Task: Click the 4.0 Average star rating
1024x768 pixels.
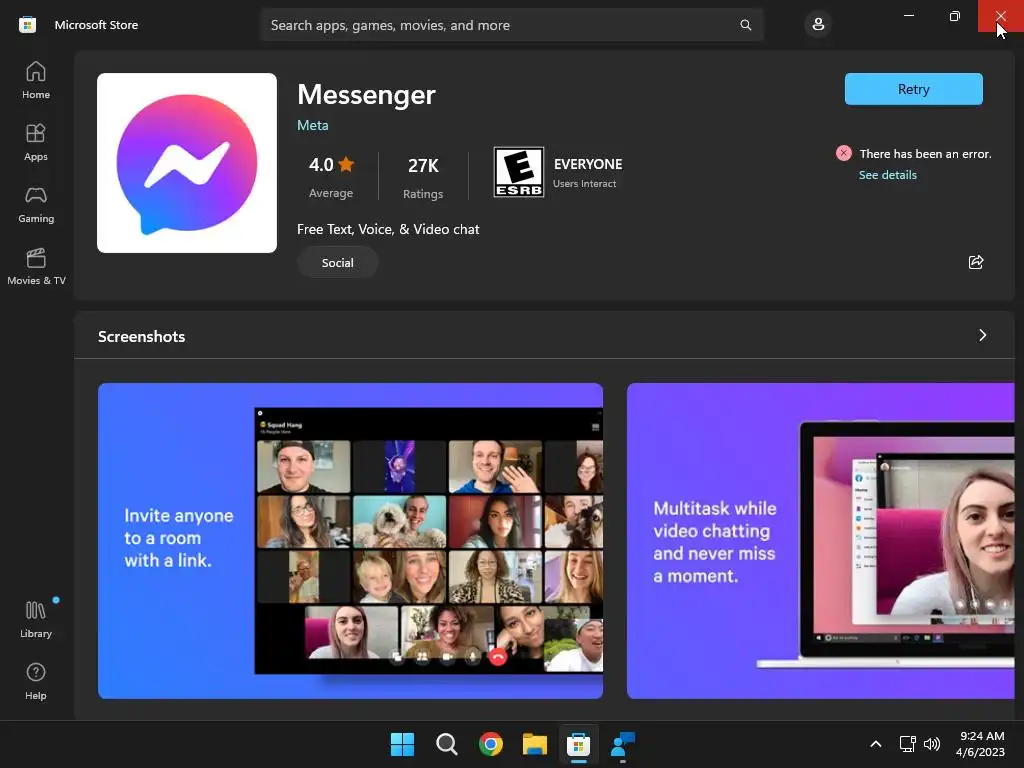Action: click(x=331, y=176)
